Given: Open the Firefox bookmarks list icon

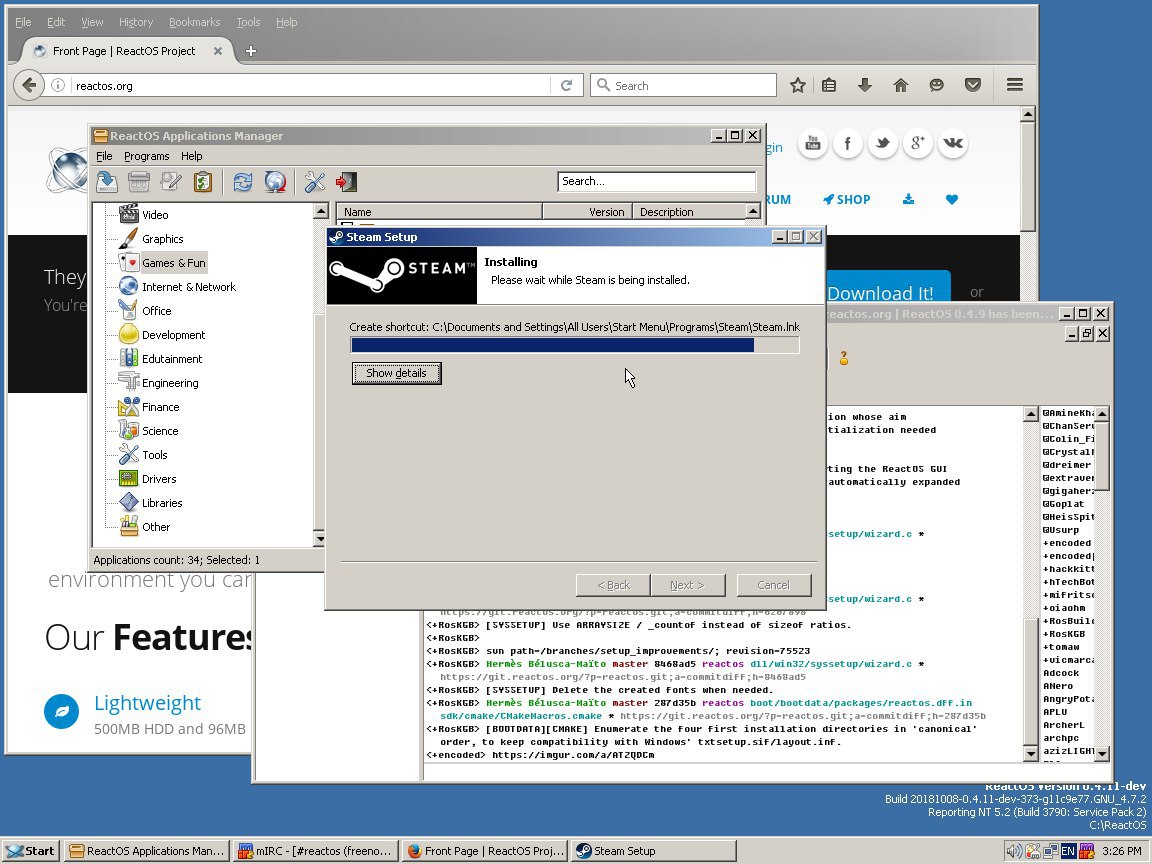Looking at the screenshot, I should point(829,85).
